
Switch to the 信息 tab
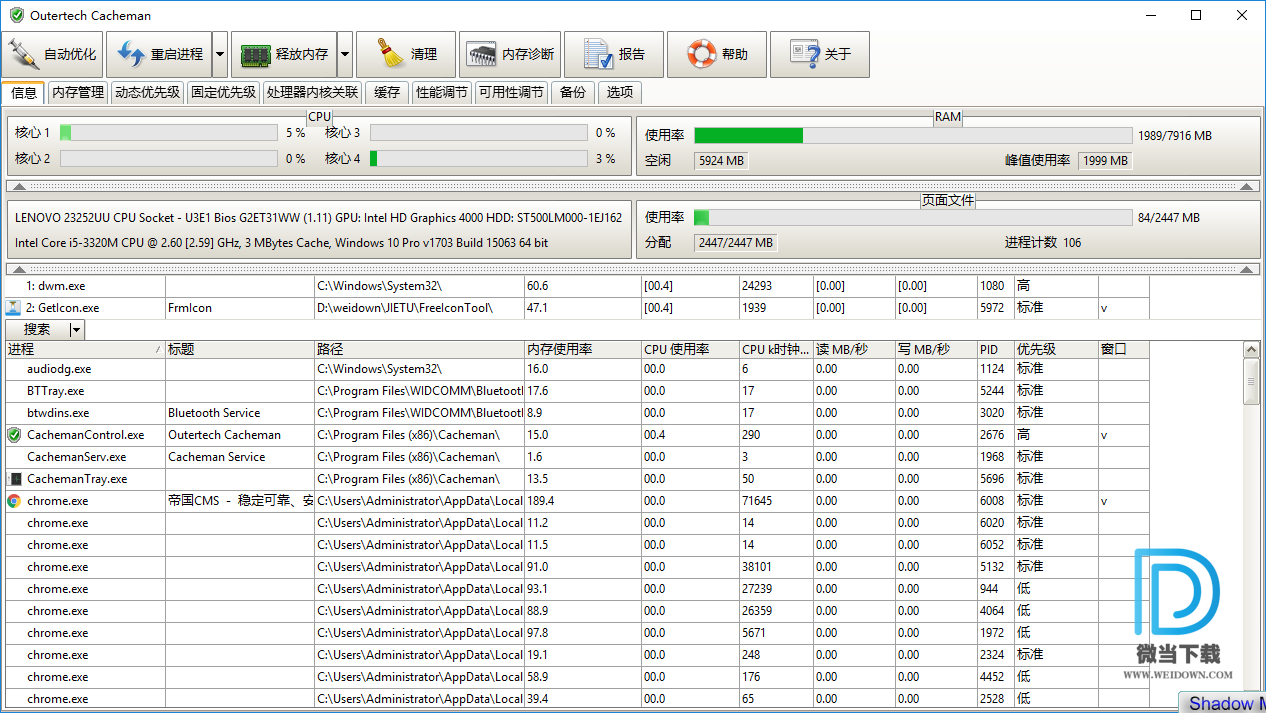pyautogui.click(x=23, y=92)
